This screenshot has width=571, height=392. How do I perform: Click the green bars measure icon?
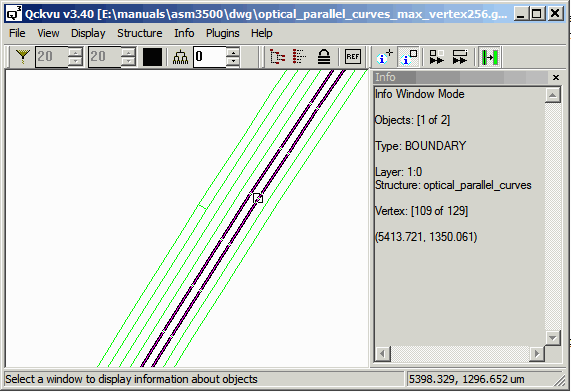490,57
